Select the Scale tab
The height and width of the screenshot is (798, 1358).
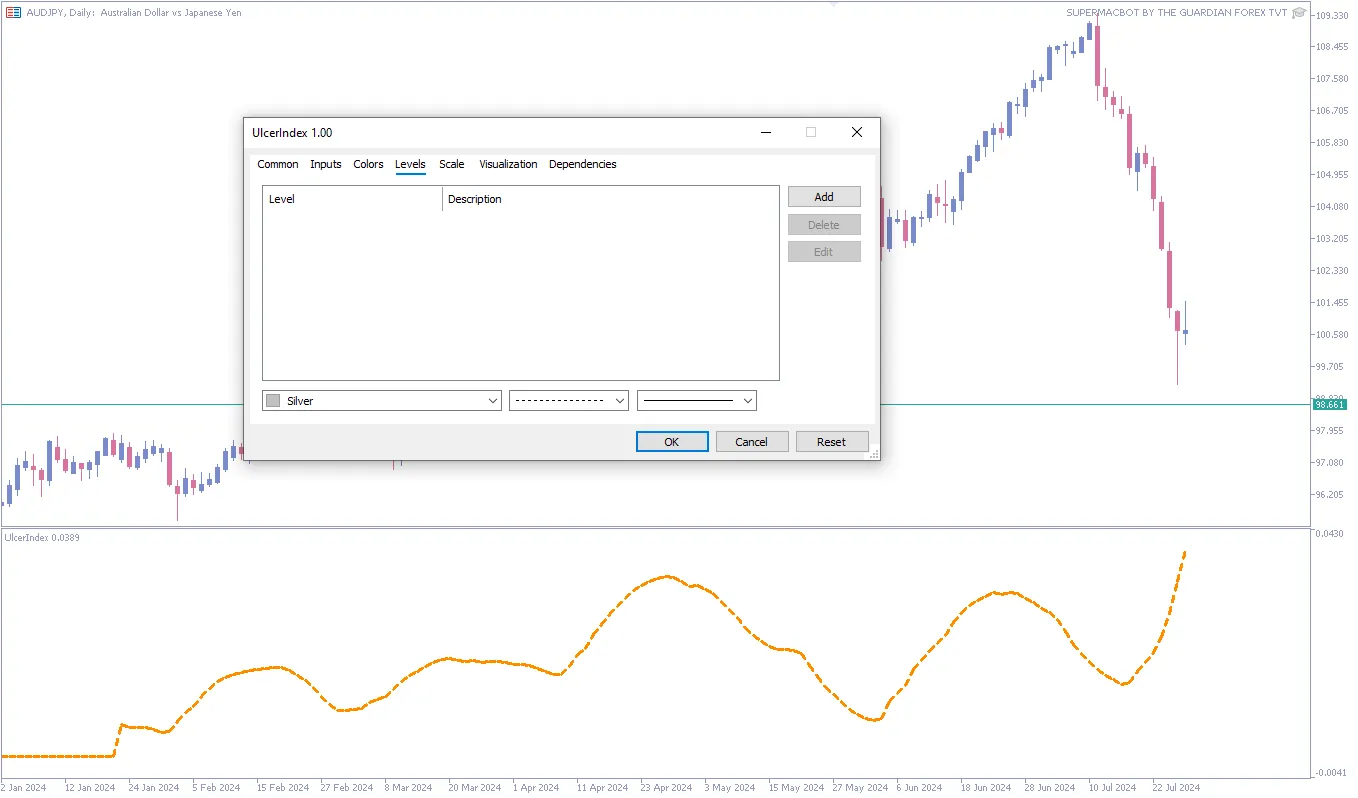click(452, 164)
